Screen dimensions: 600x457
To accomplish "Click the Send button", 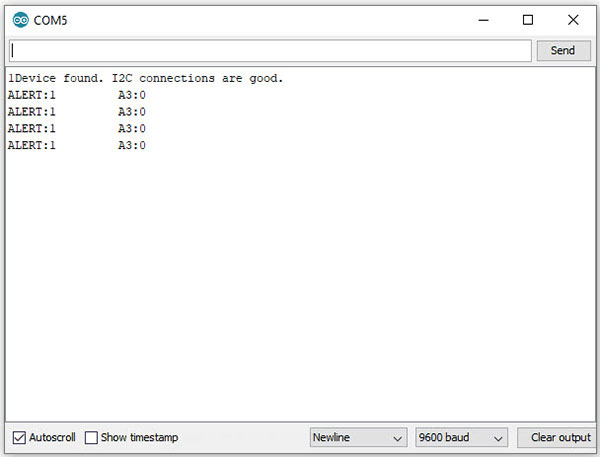I will pos(564,51).
